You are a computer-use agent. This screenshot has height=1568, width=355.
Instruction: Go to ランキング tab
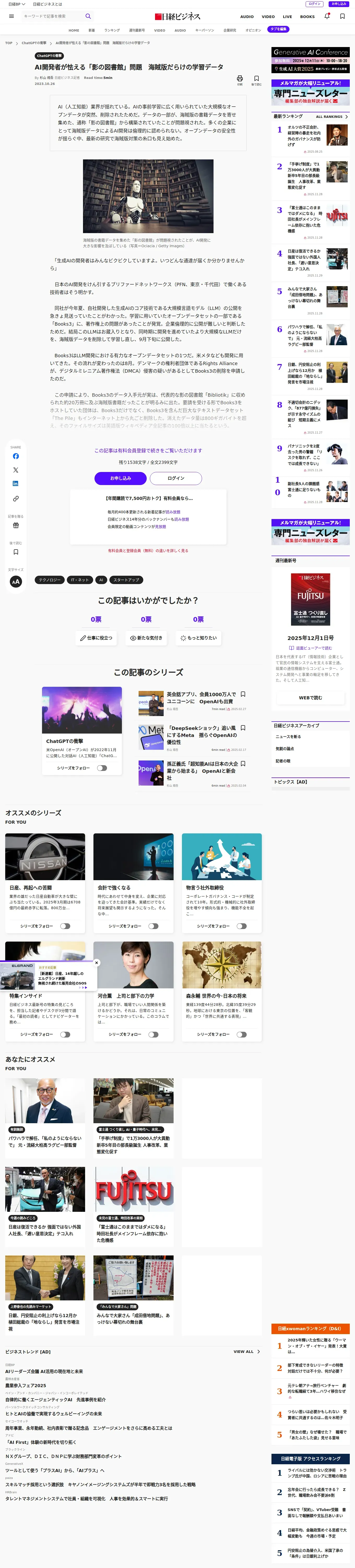click(x=112, y=30)
